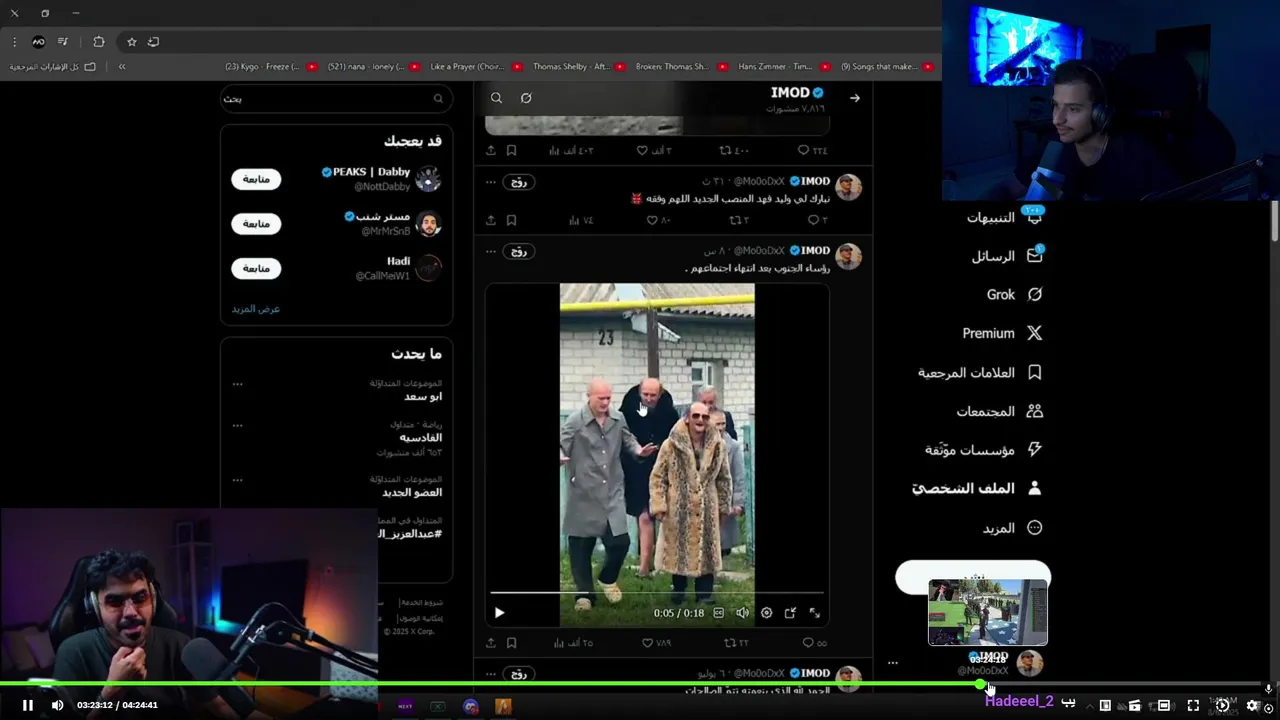
Task: Open the trending topic القادسية
Action: coord(420,437)
